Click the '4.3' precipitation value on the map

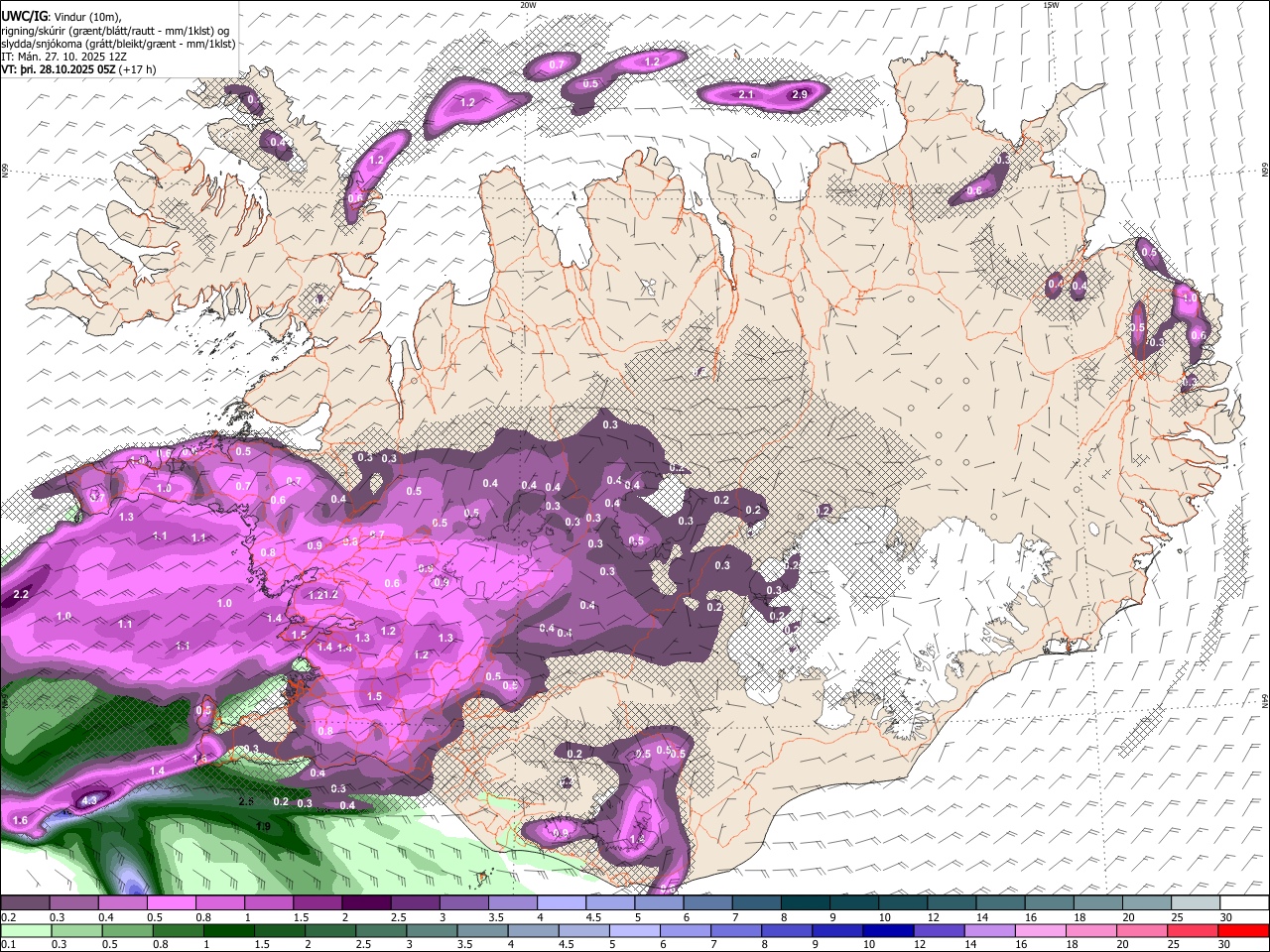coord(89,800)
